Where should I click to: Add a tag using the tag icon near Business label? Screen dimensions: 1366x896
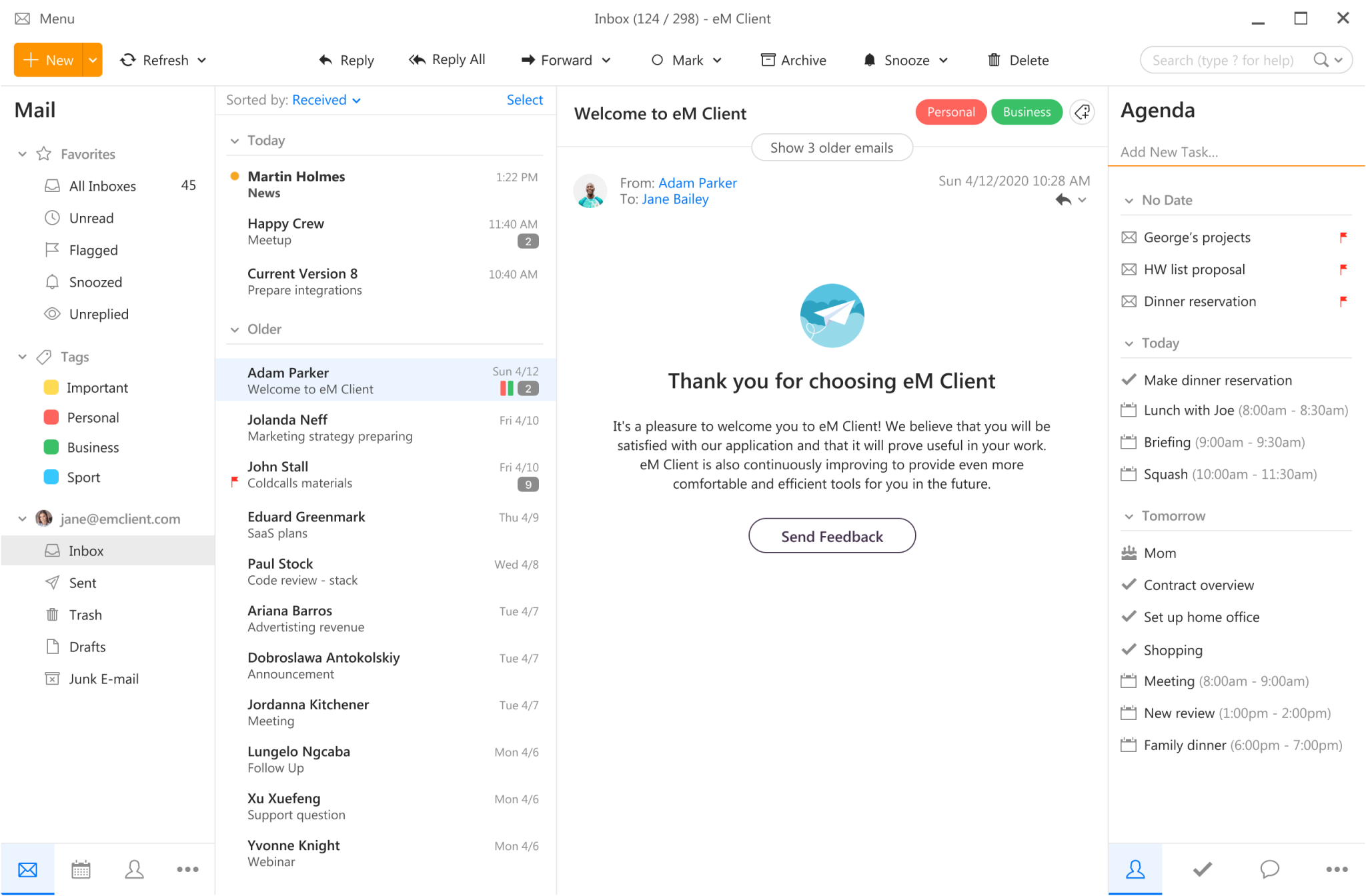1082,112
